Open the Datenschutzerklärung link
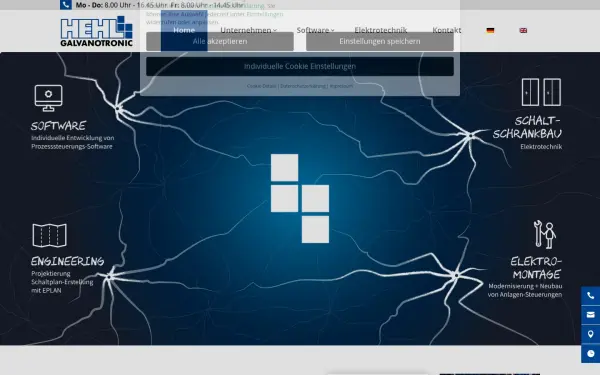This screenshot has width=600, height=375. (x=303, y=86)
